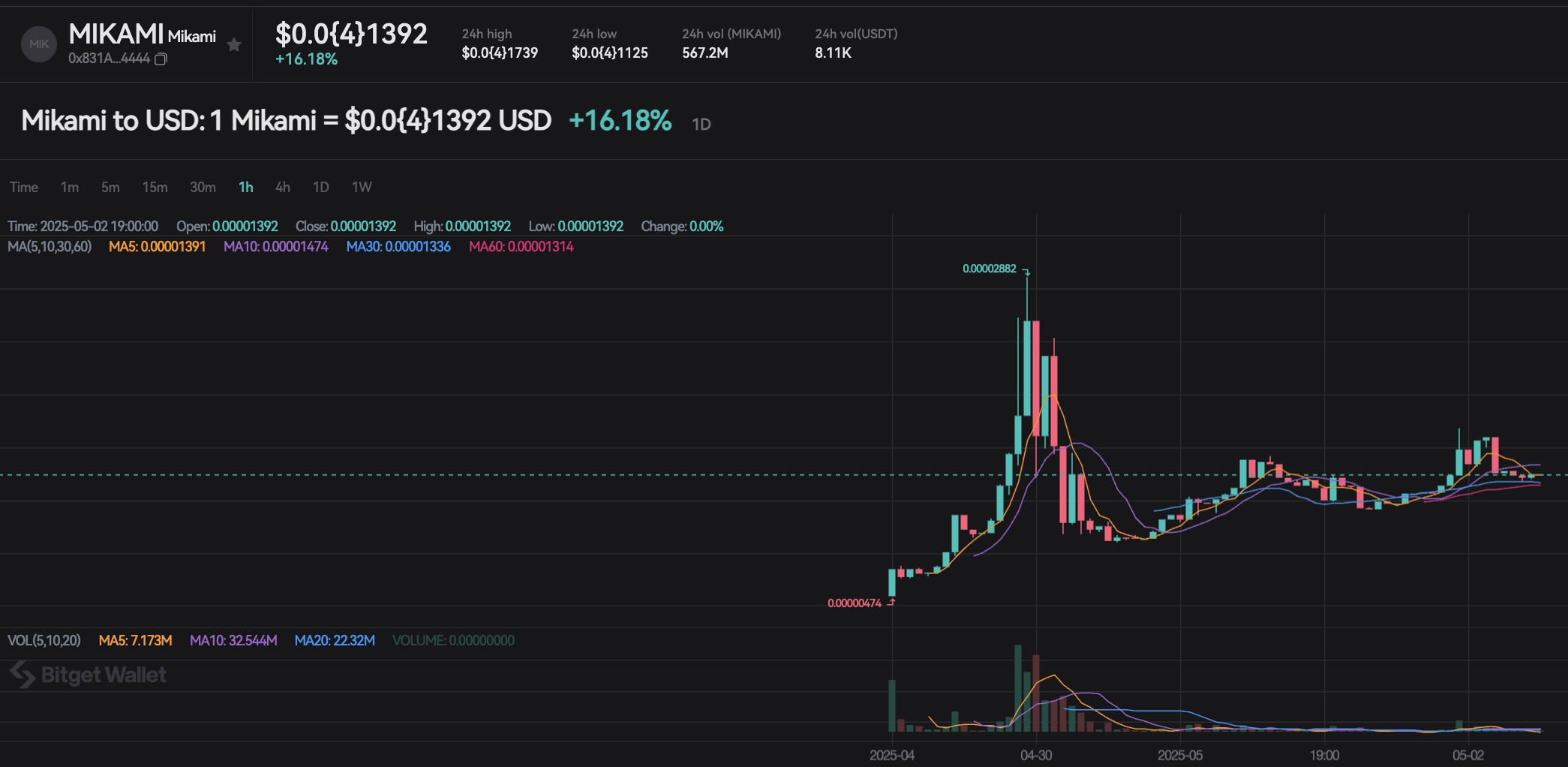Click the +16.18% change beside the USD rate
This screenshot has width=1568, height=767.
tap(620, 121)
